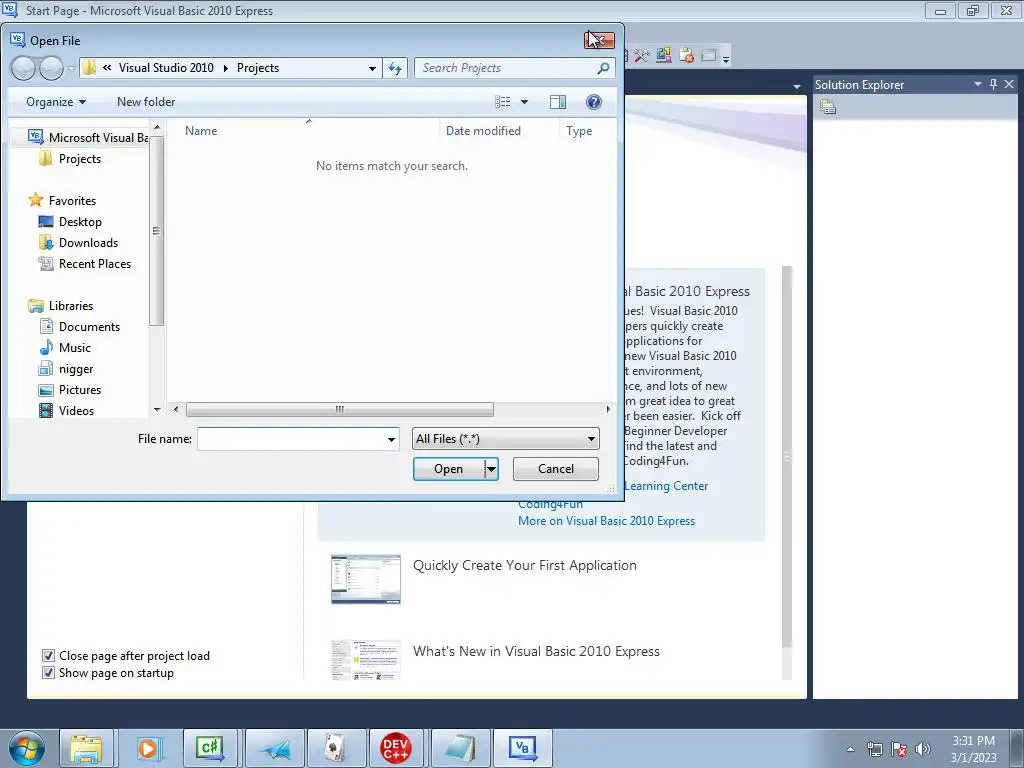The image size is (1024, 768).
Task: Click the volume speaker tray icon
Action: [x=922, y=749]
